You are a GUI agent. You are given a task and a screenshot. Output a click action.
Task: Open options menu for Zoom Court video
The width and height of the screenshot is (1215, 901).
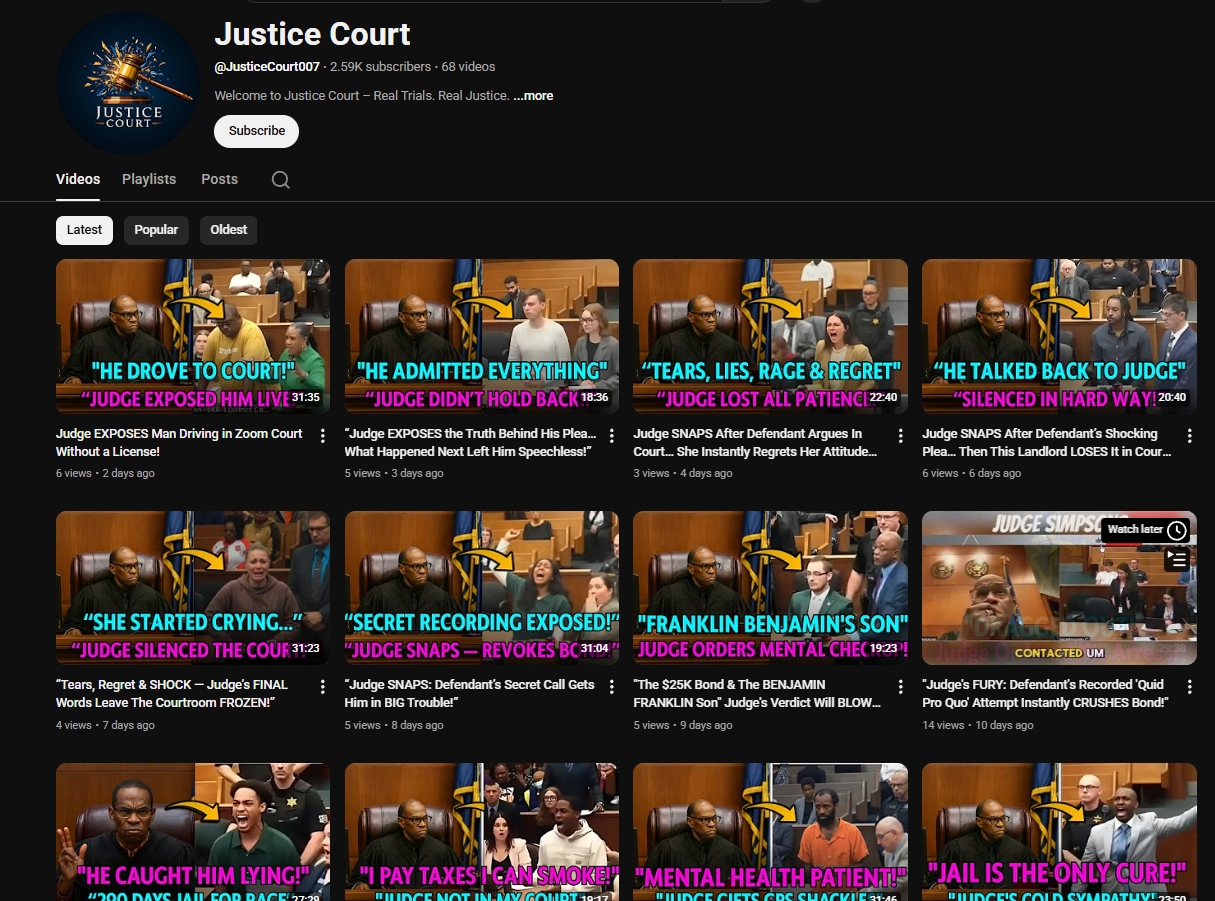[x=322, y=436]
